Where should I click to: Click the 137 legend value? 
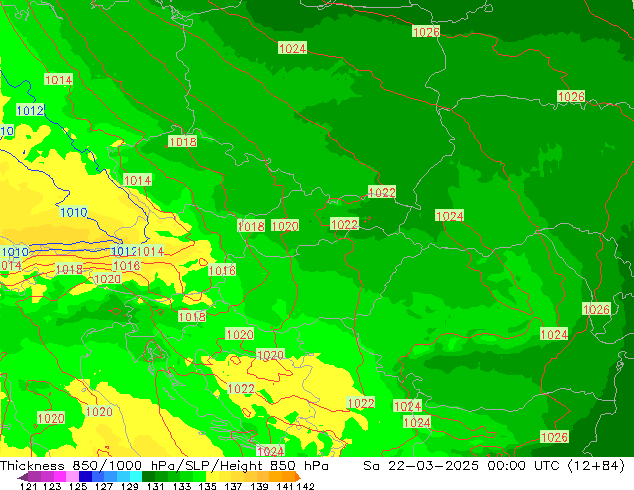point(233,486)
